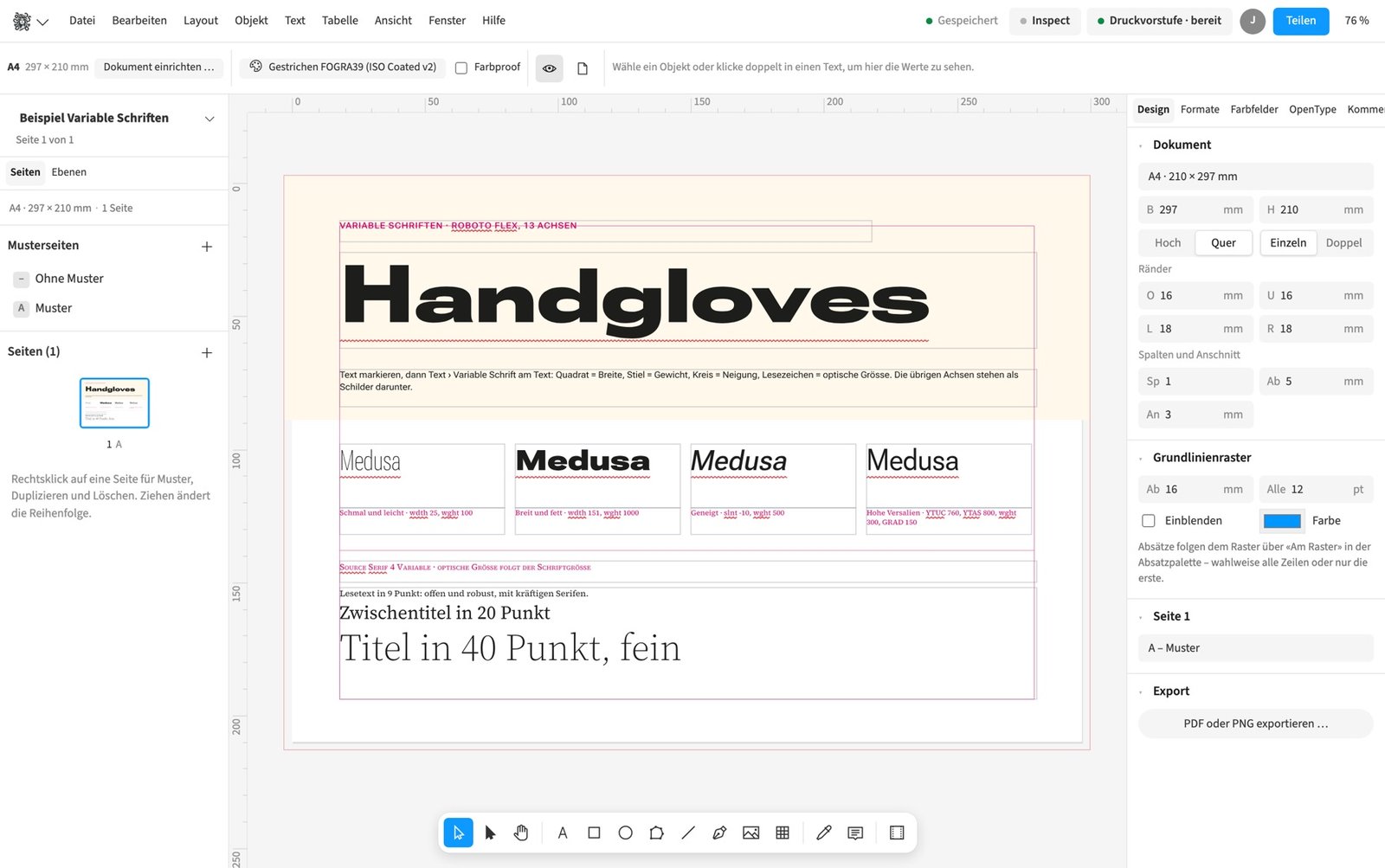Select the Rectangle tool

tap(594, 833)
